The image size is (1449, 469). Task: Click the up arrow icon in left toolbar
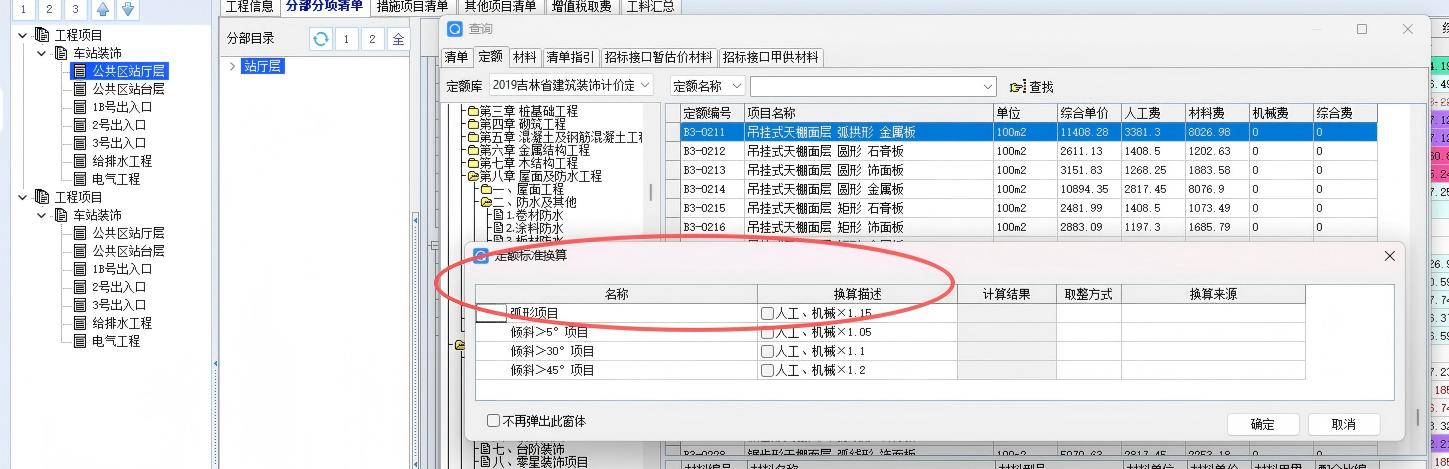(102, 10)
